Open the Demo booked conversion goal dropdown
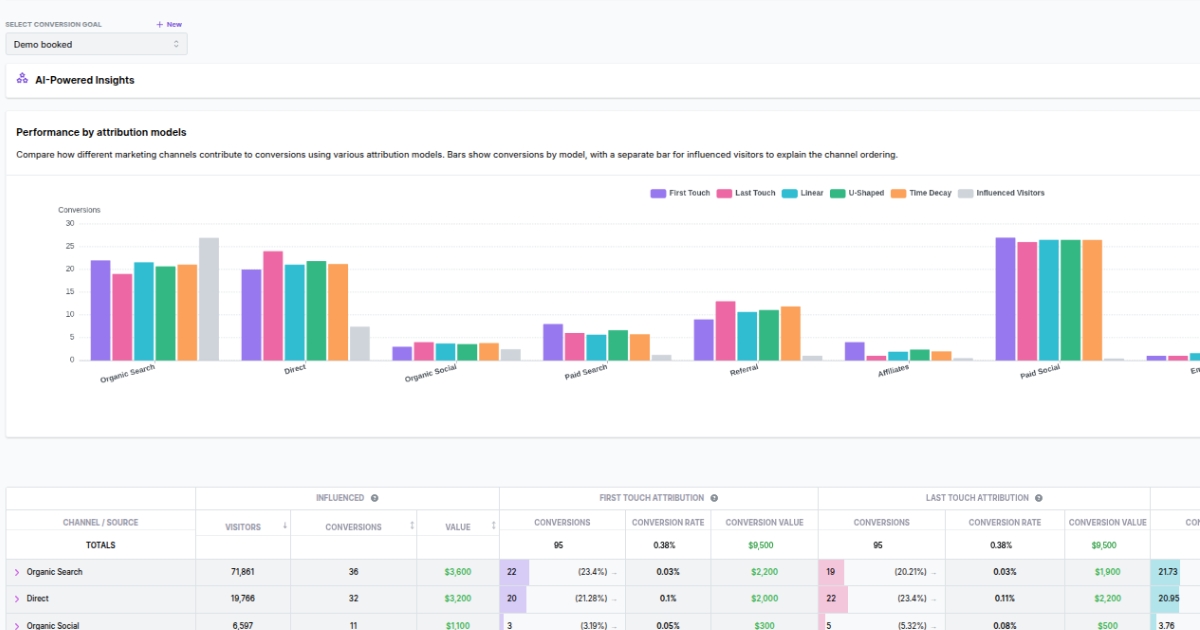The width and height of the screenshot is (1200, 630). tap(96, 44)
